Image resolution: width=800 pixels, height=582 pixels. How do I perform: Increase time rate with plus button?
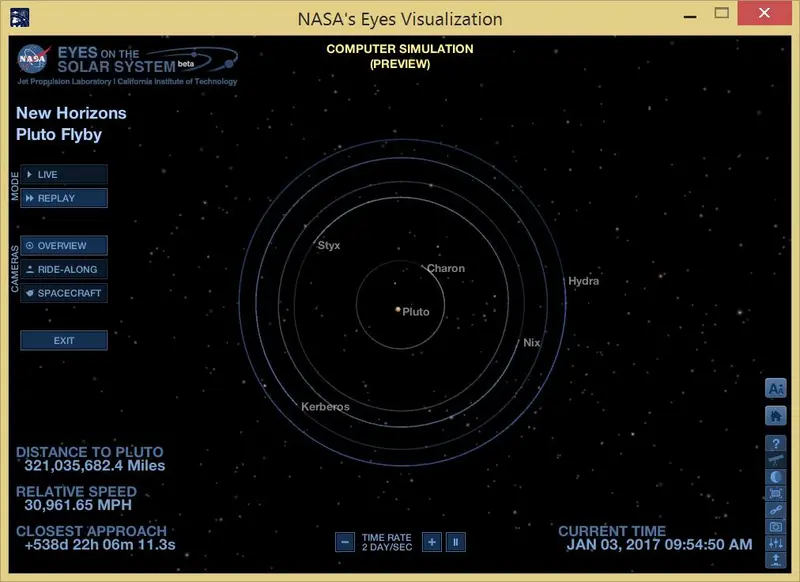[x=432, y=542]
